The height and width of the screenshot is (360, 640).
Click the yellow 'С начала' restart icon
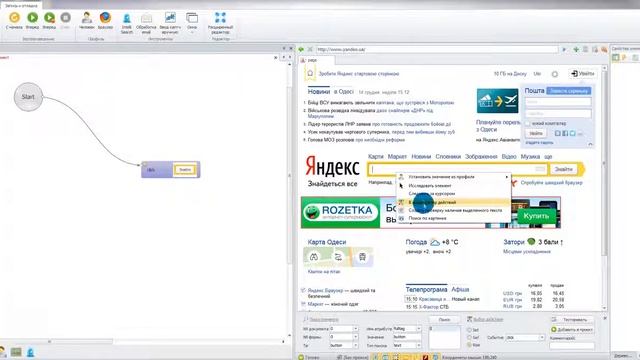click(14, 18)
